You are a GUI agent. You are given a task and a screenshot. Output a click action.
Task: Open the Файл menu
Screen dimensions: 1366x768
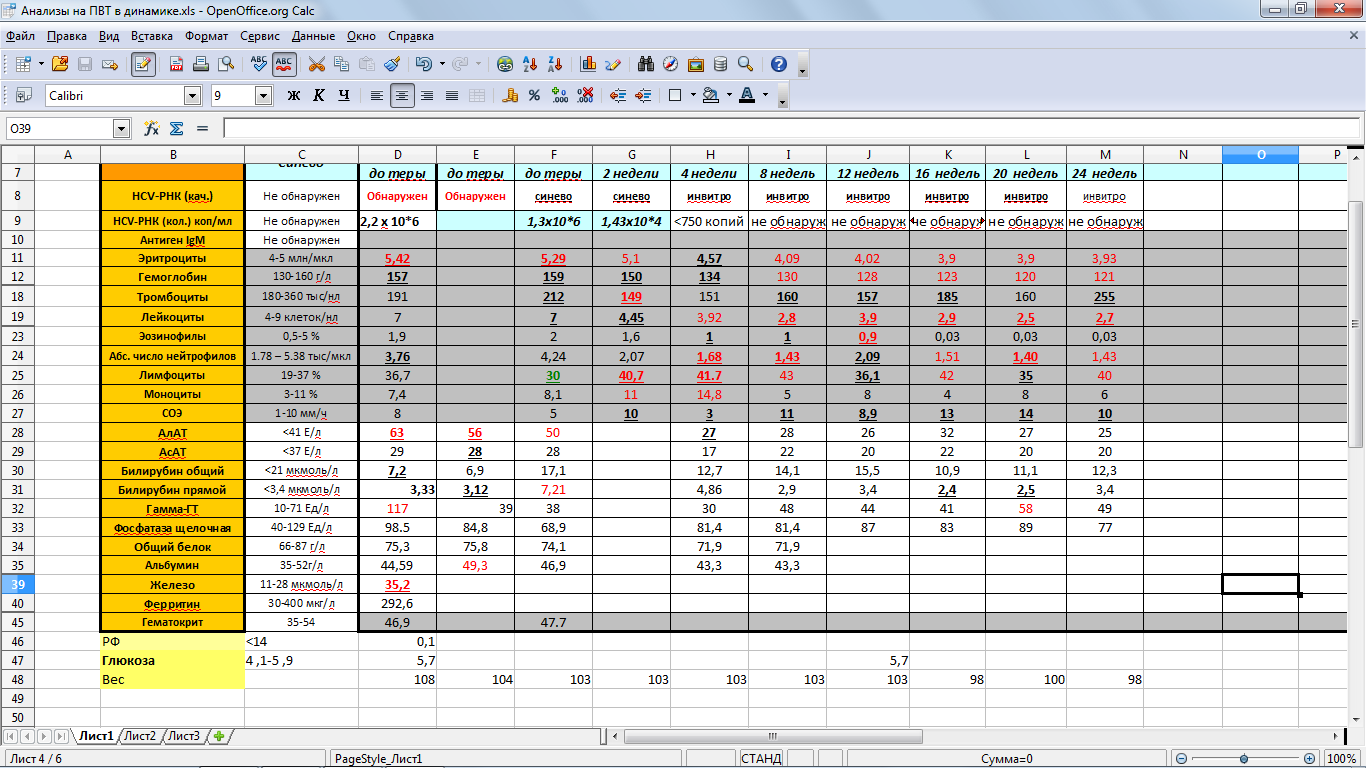20,35
